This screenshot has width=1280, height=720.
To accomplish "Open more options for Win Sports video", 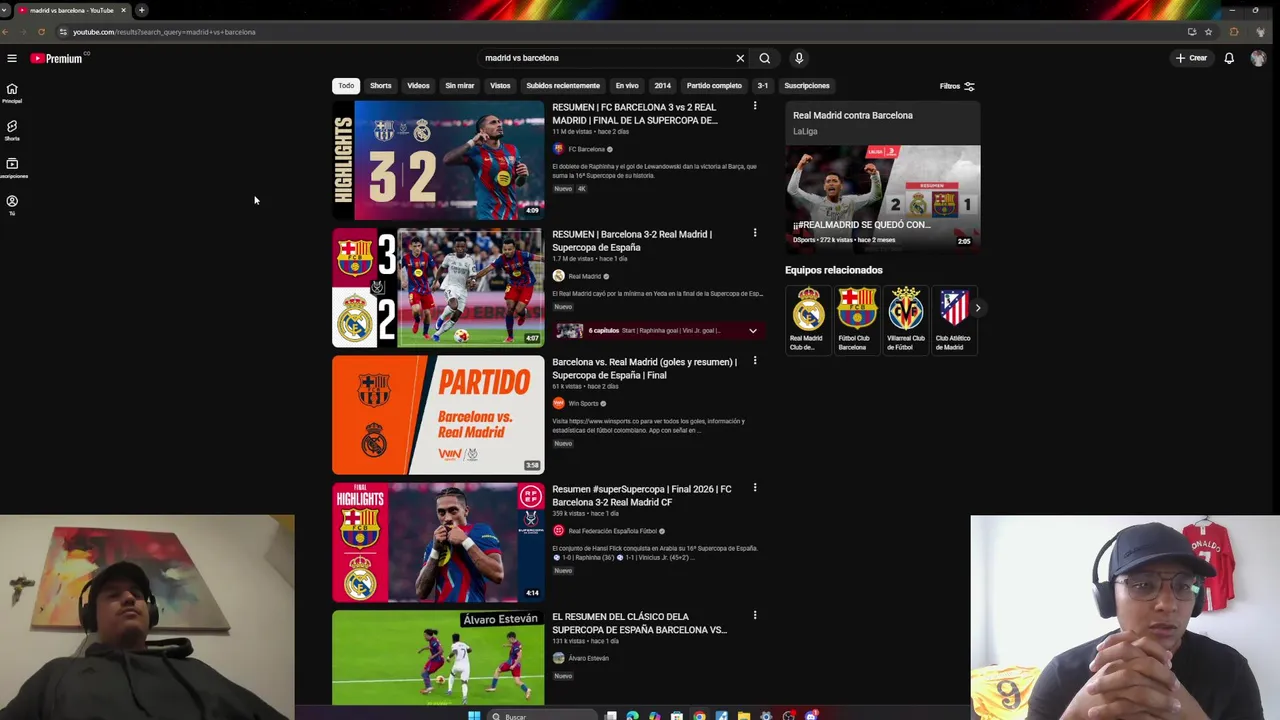I will [x=755, y=360].
